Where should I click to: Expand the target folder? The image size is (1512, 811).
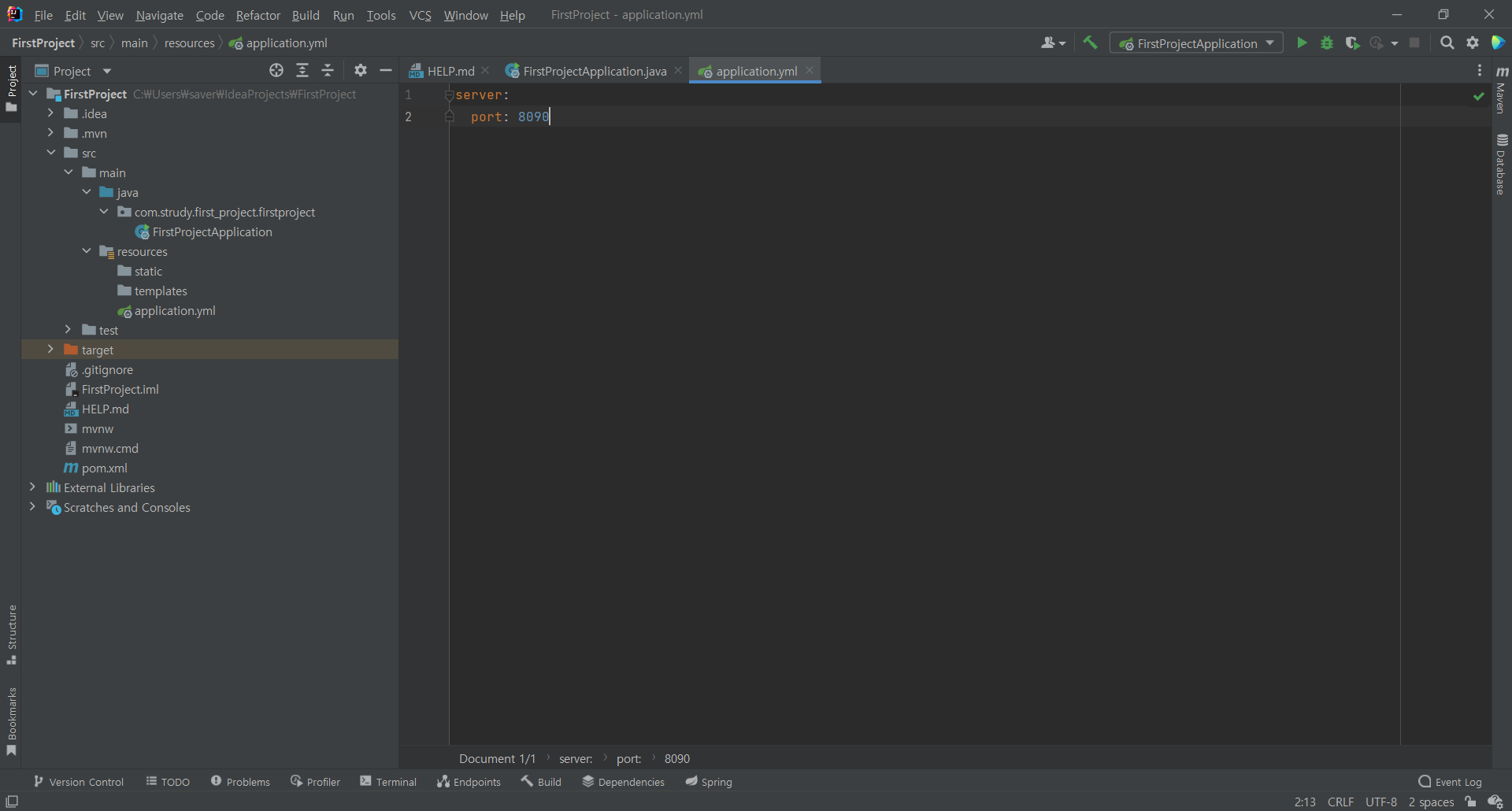click(x=50, y=350)
